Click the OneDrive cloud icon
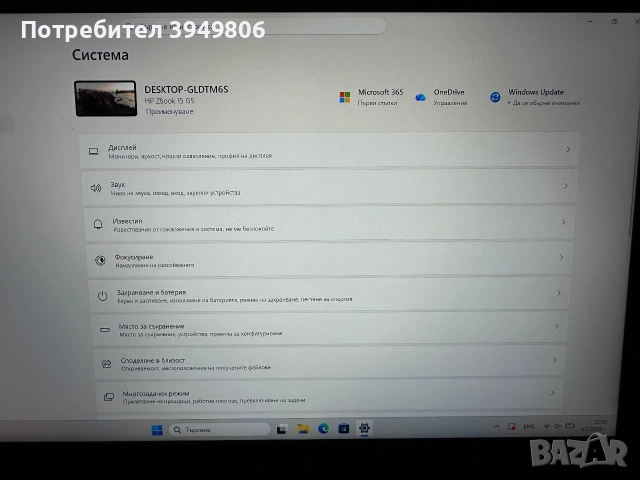 (420, 97)
